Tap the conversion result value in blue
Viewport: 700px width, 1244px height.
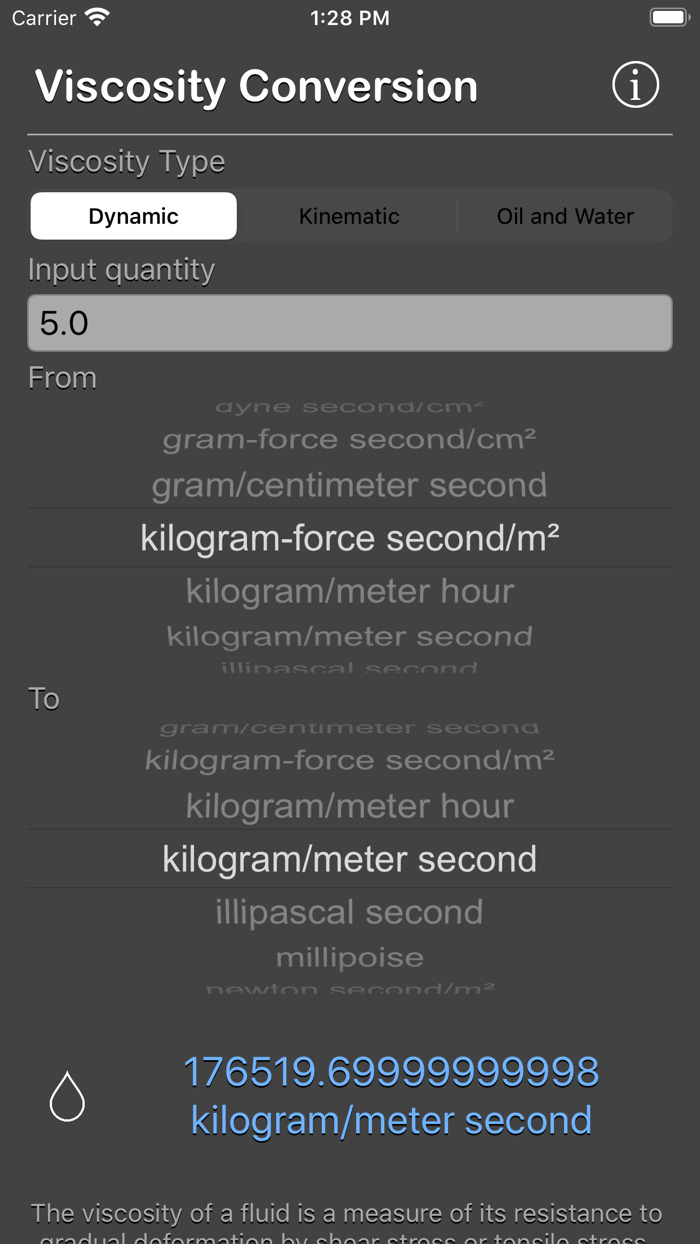[x=390, y=1071]
